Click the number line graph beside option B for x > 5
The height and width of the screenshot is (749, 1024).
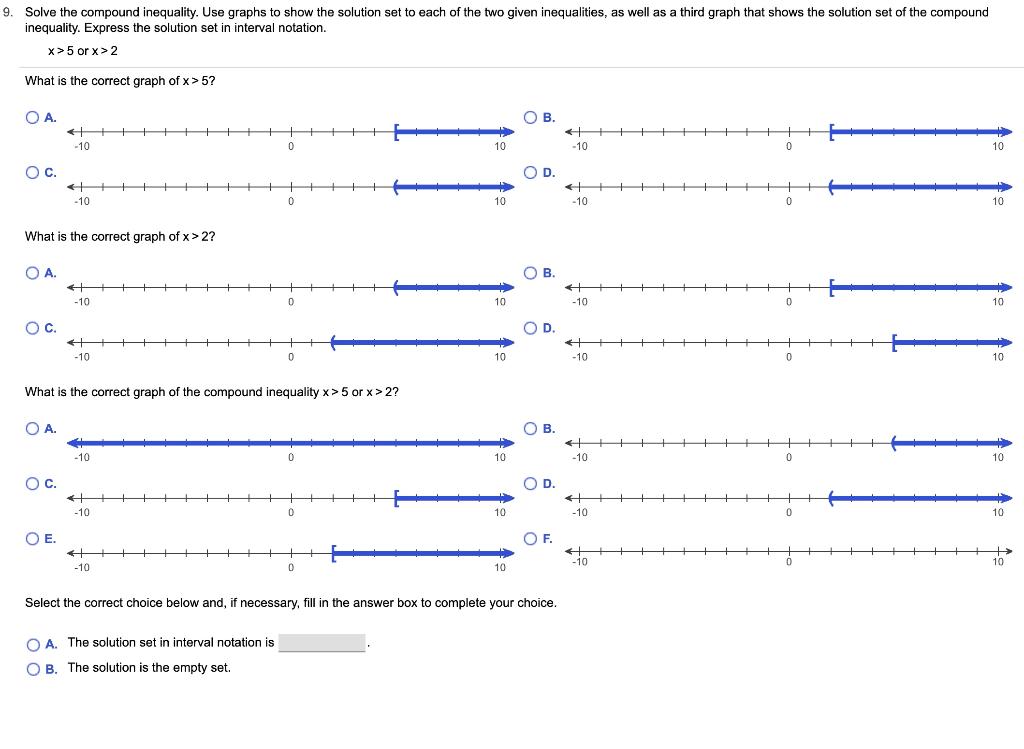(788, 130)
